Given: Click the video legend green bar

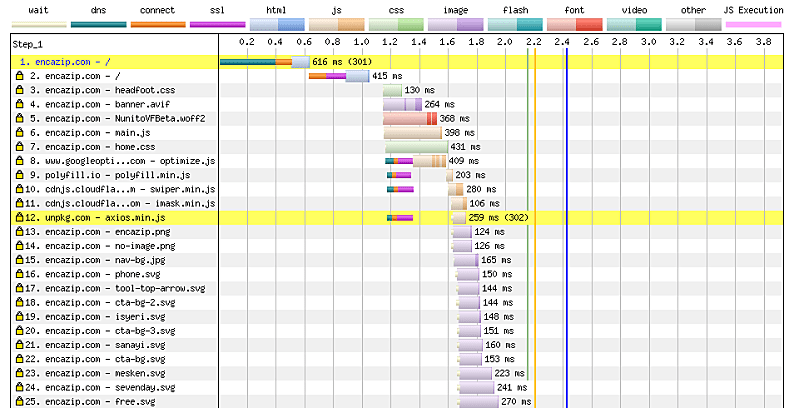Looking at the screenshot, I should pyautogui.click(x=635, y=25).
